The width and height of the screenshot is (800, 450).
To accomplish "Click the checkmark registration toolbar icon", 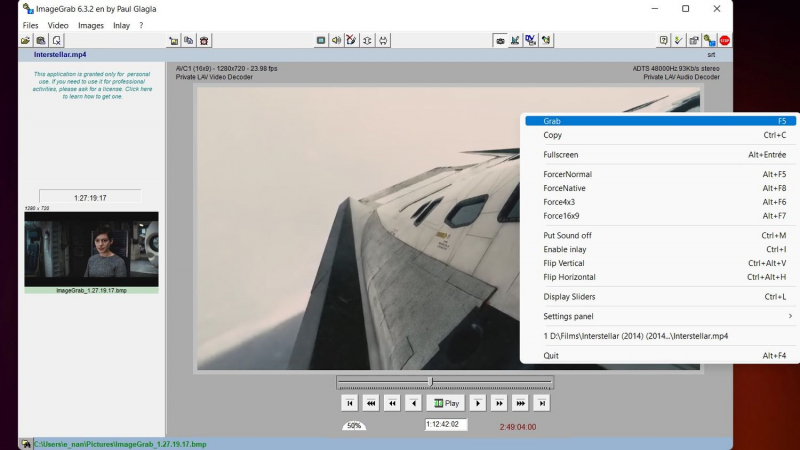I will pyautogui.click(x=679, y=40).
